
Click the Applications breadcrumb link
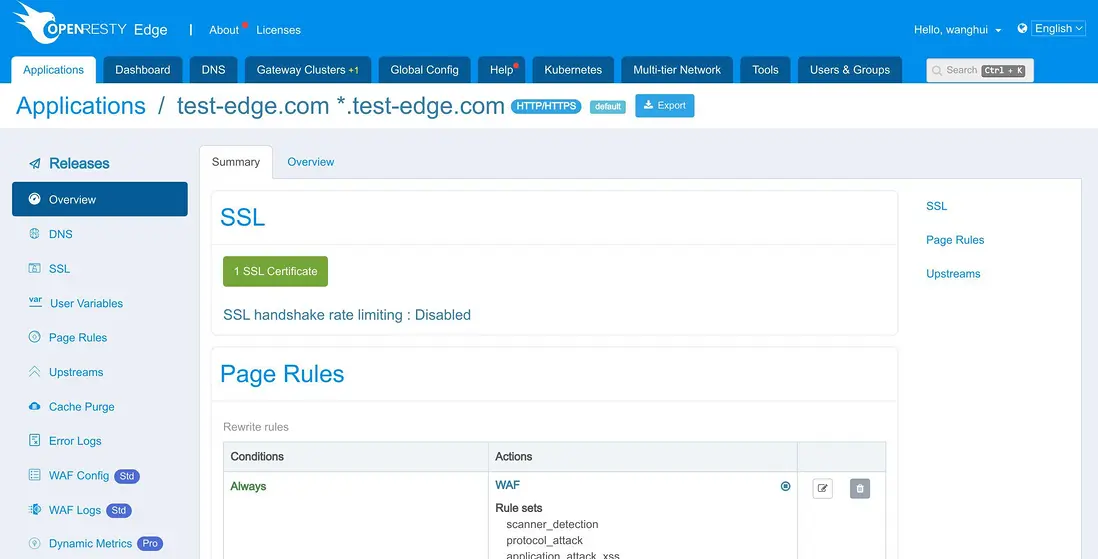81,106
